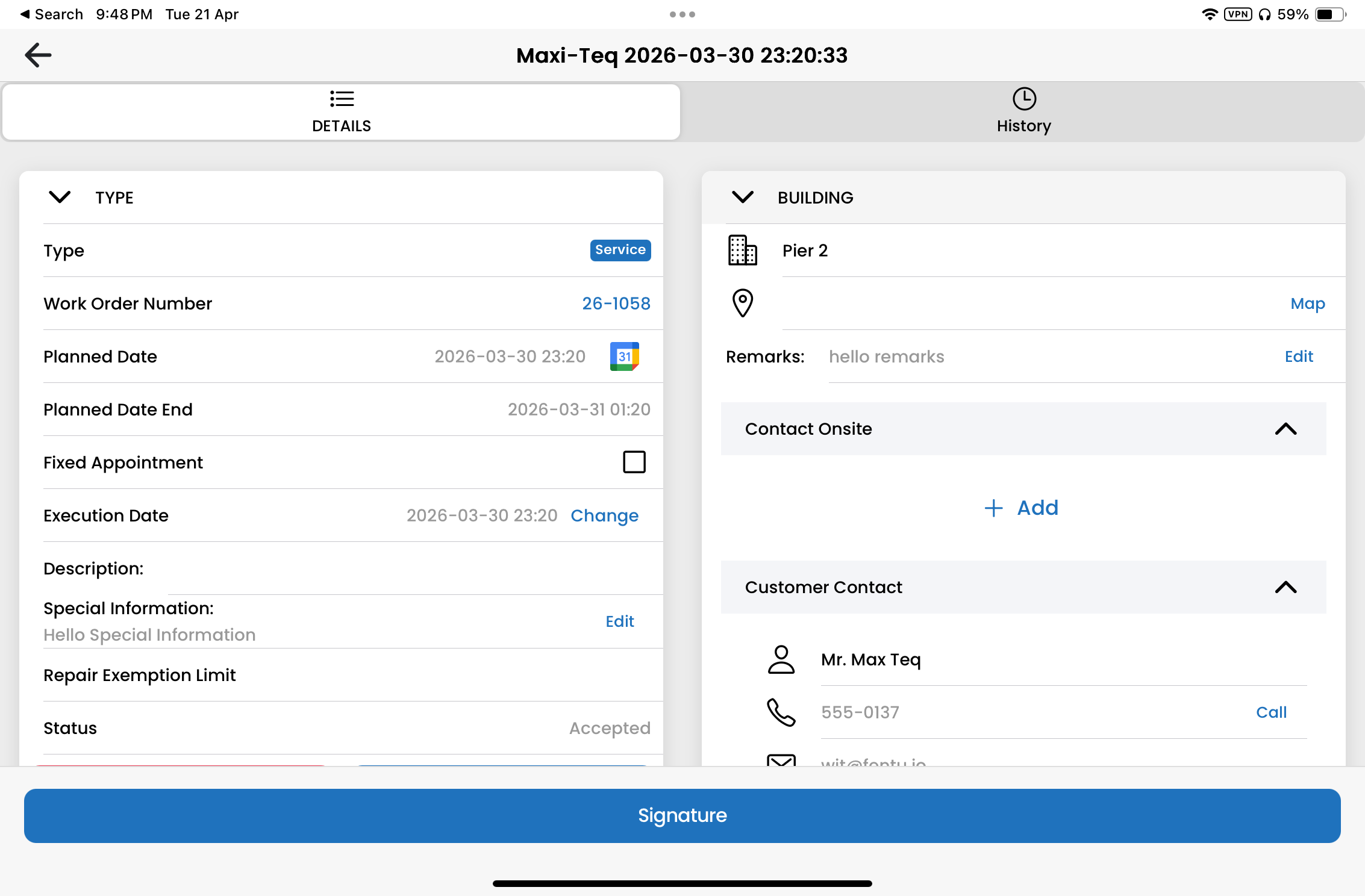Add a Contact Onsite
The height and width of the screenshot is (896, 1365).
[1022, 508]
